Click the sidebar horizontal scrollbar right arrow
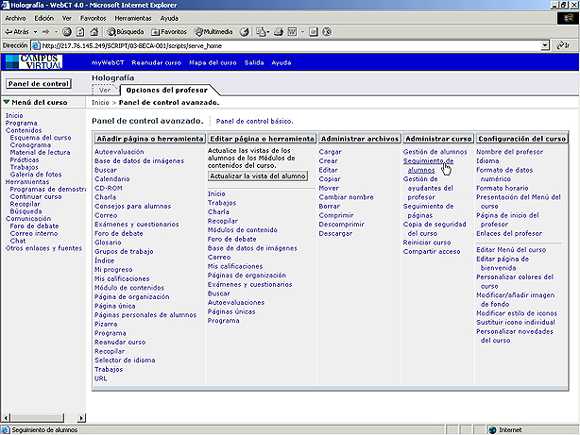 81,418
